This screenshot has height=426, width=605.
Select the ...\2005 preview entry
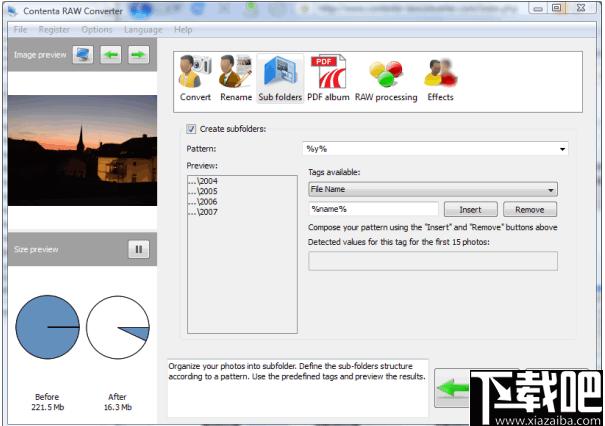tap(203, 191)
